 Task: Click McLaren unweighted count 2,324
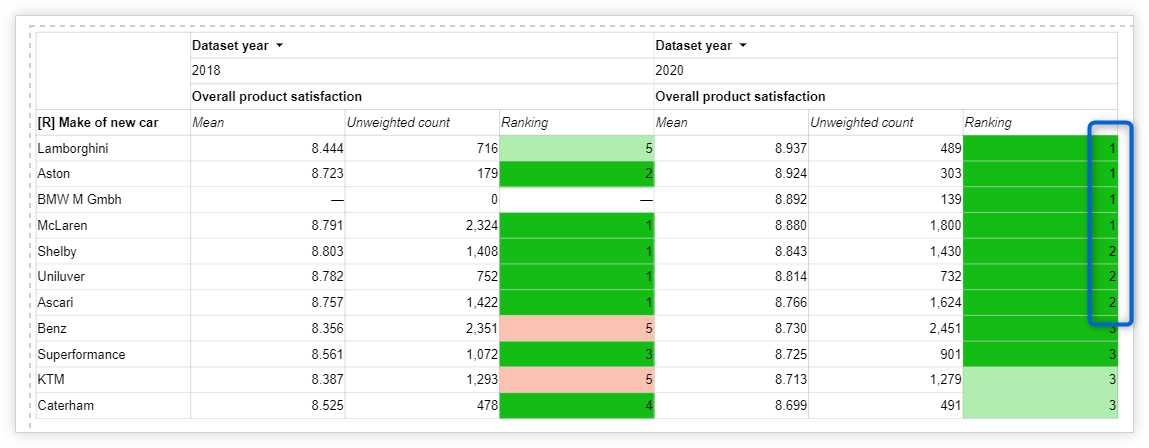coord(483,226)
